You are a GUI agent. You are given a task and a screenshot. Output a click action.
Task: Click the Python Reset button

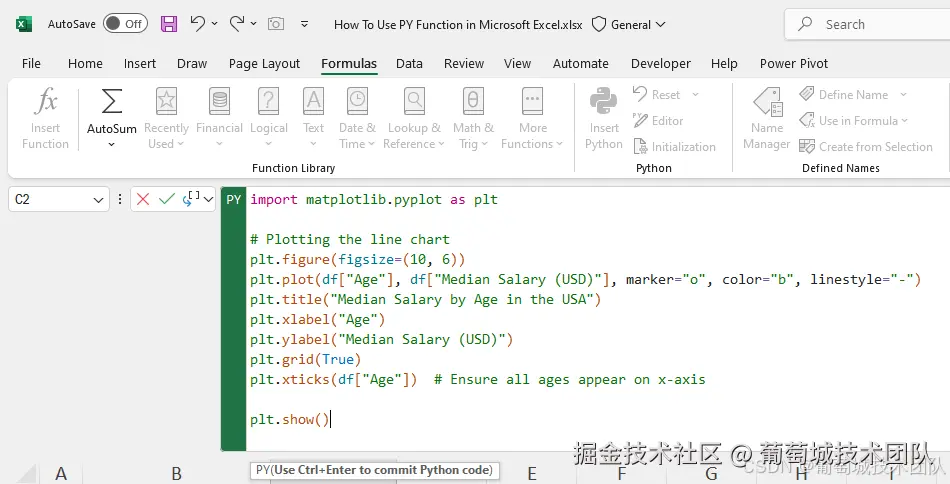pos(657,94)
